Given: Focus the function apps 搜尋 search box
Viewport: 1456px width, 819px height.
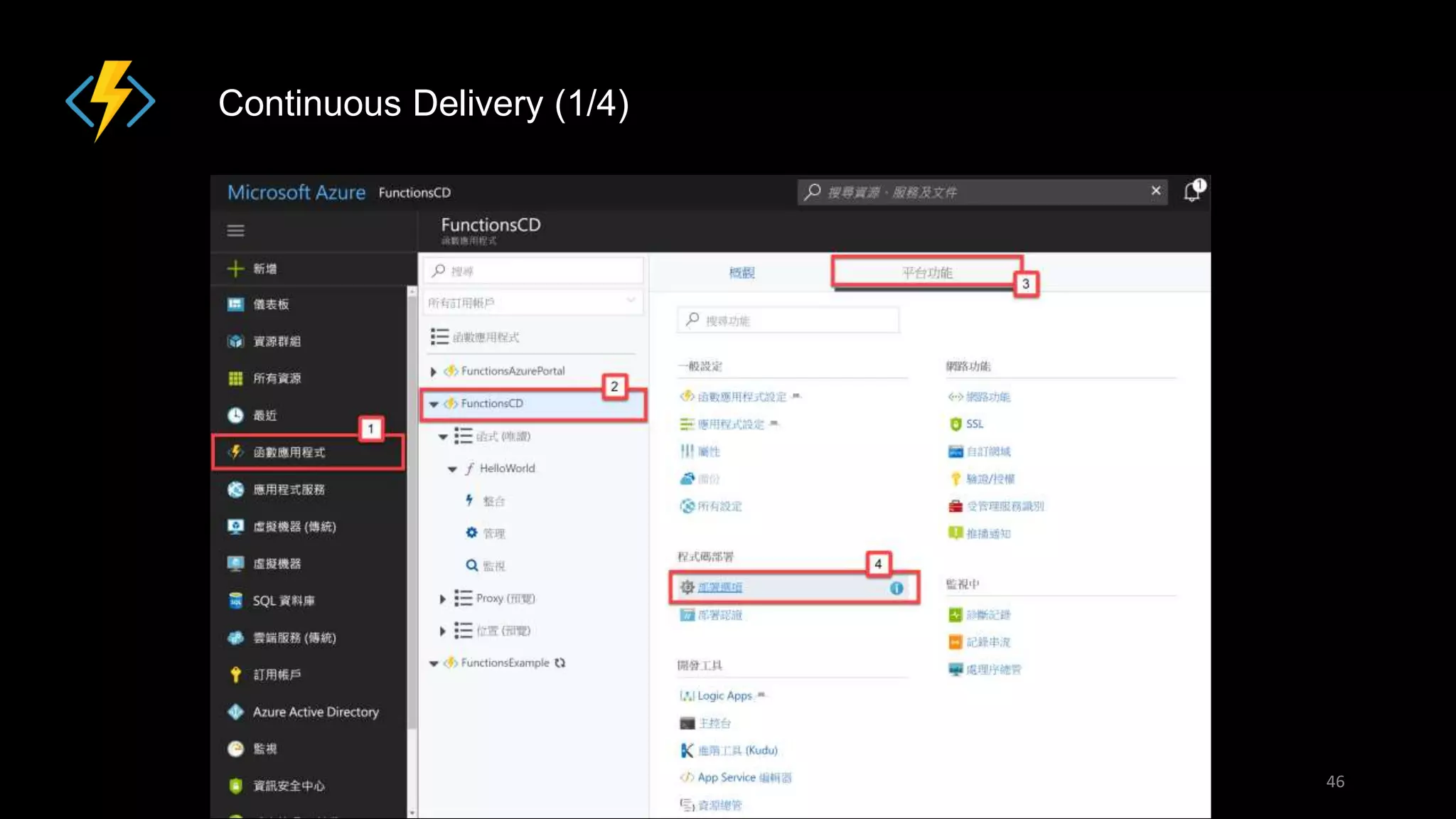Looking at the screenshot, I should (x=533, y=271).
